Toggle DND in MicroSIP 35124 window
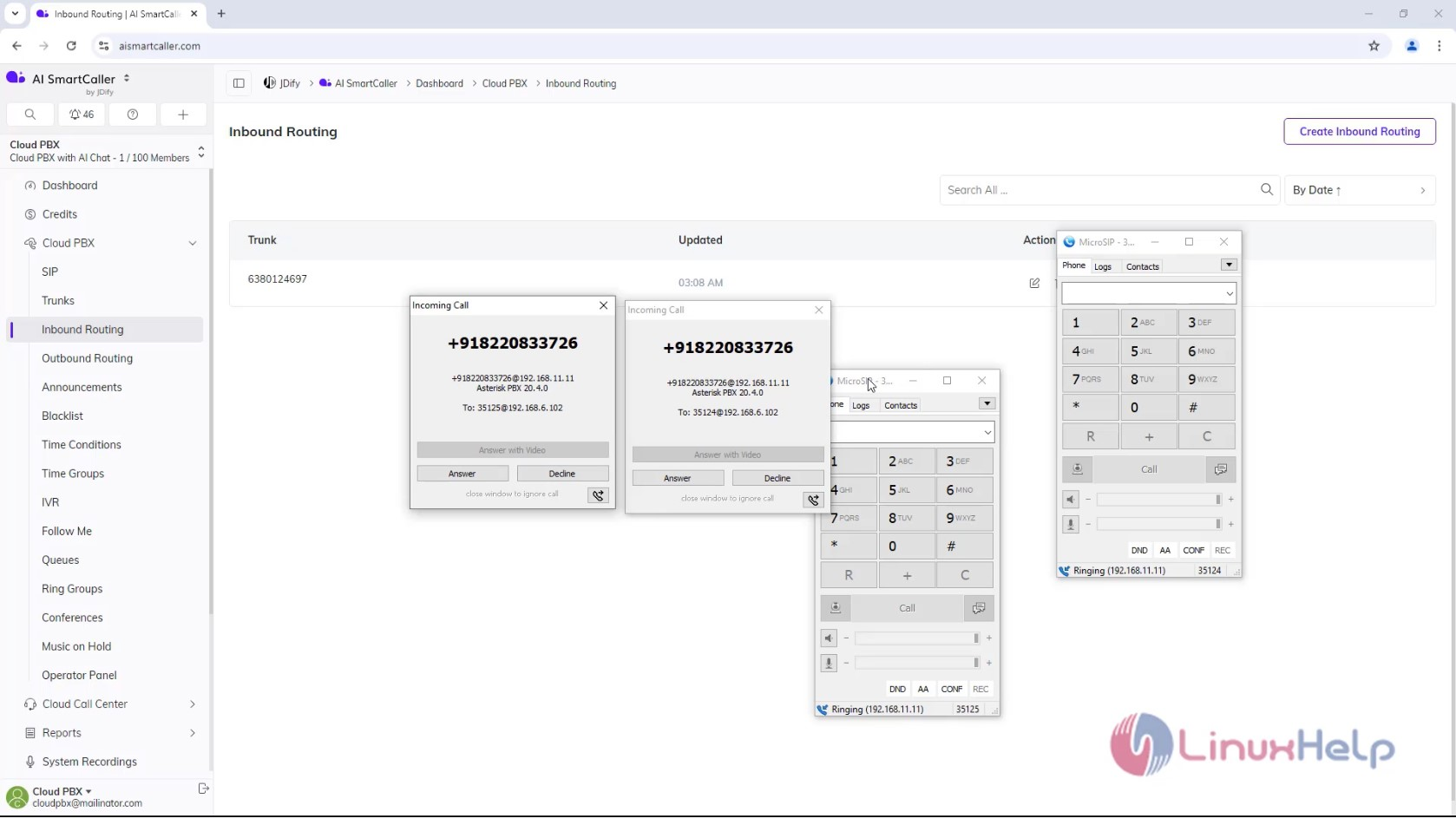The width and height of the screenshot is (1456, 818). pos(1139,550)
